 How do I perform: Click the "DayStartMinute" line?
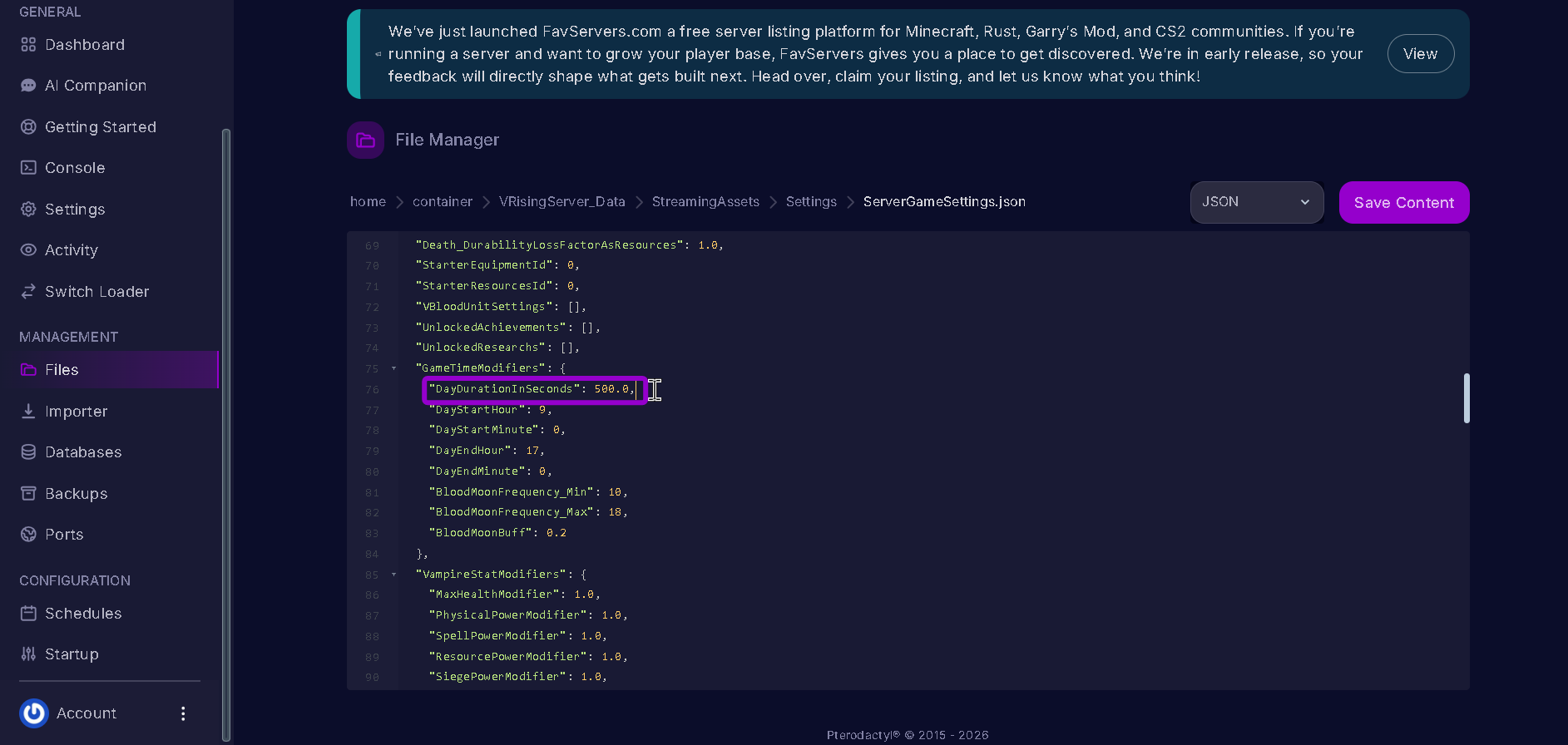click(497, 430)
